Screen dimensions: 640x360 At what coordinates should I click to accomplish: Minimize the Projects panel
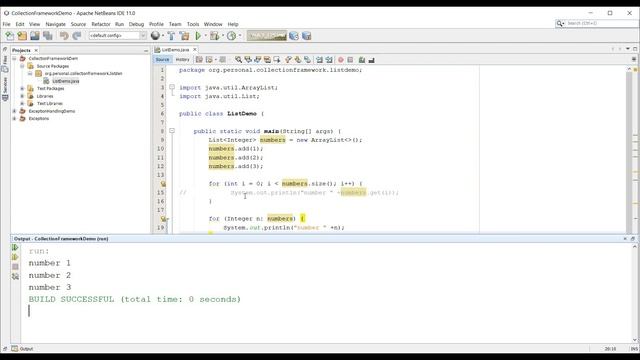point(146,50)
